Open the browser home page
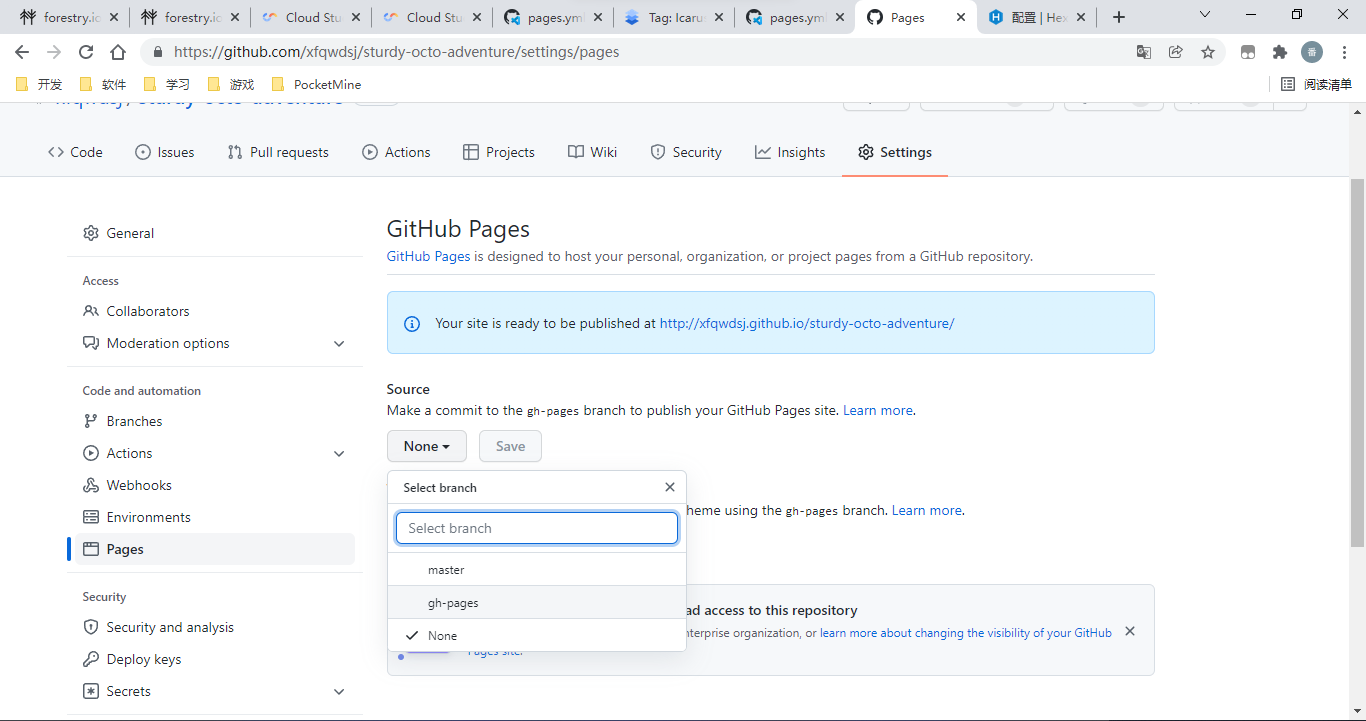The height and width of the screenshot is (721, 1366). coord(118,52)
